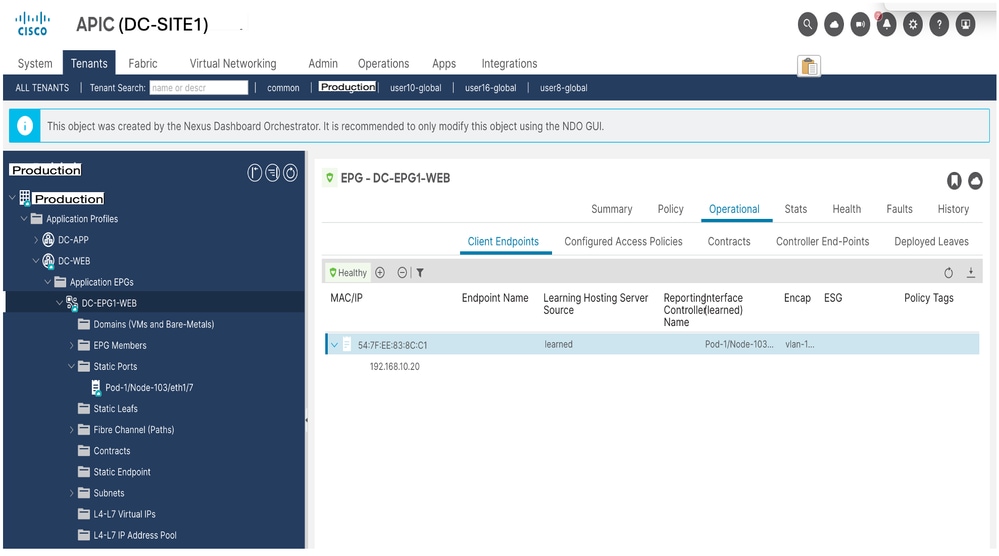Refresh the client endpoints table
Screen dimensions: 999x556
tap(948, 273)
